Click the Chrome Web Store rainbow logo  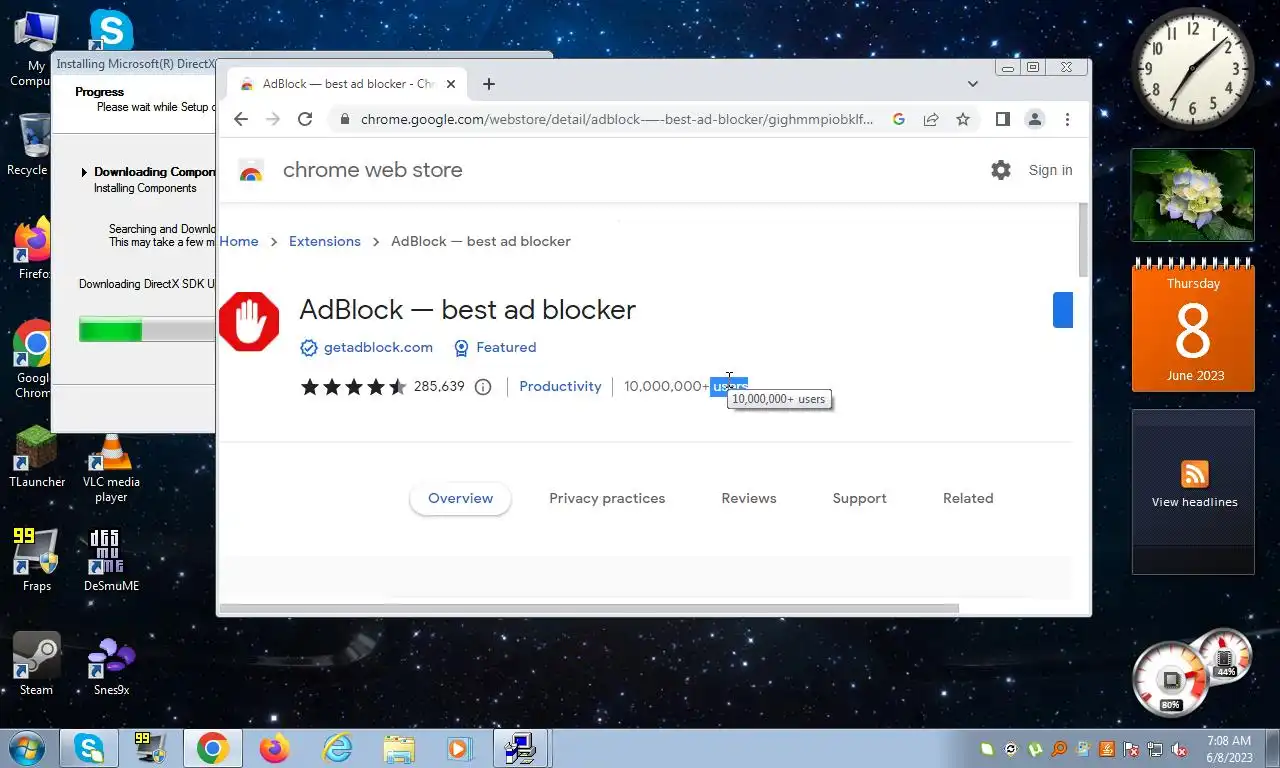251,171
